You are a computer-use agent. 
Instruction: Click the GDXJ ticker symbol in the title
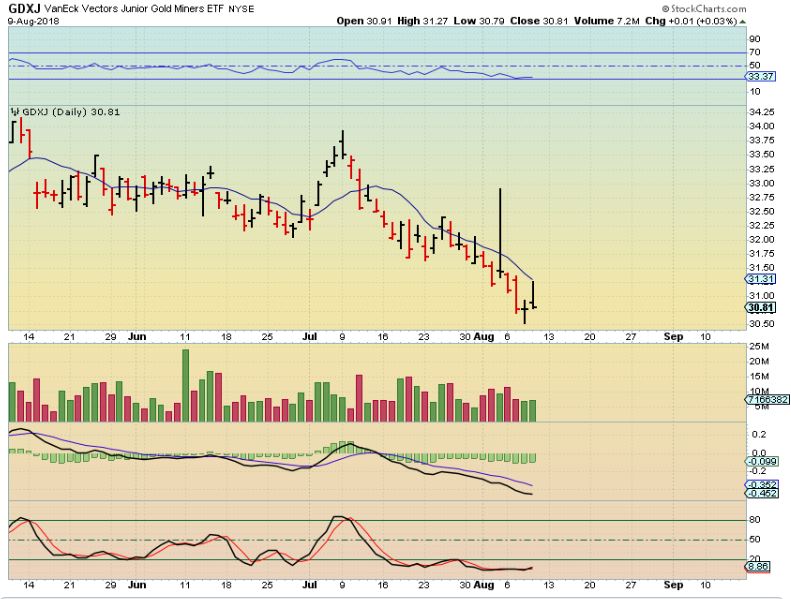(x=25, y=9)
